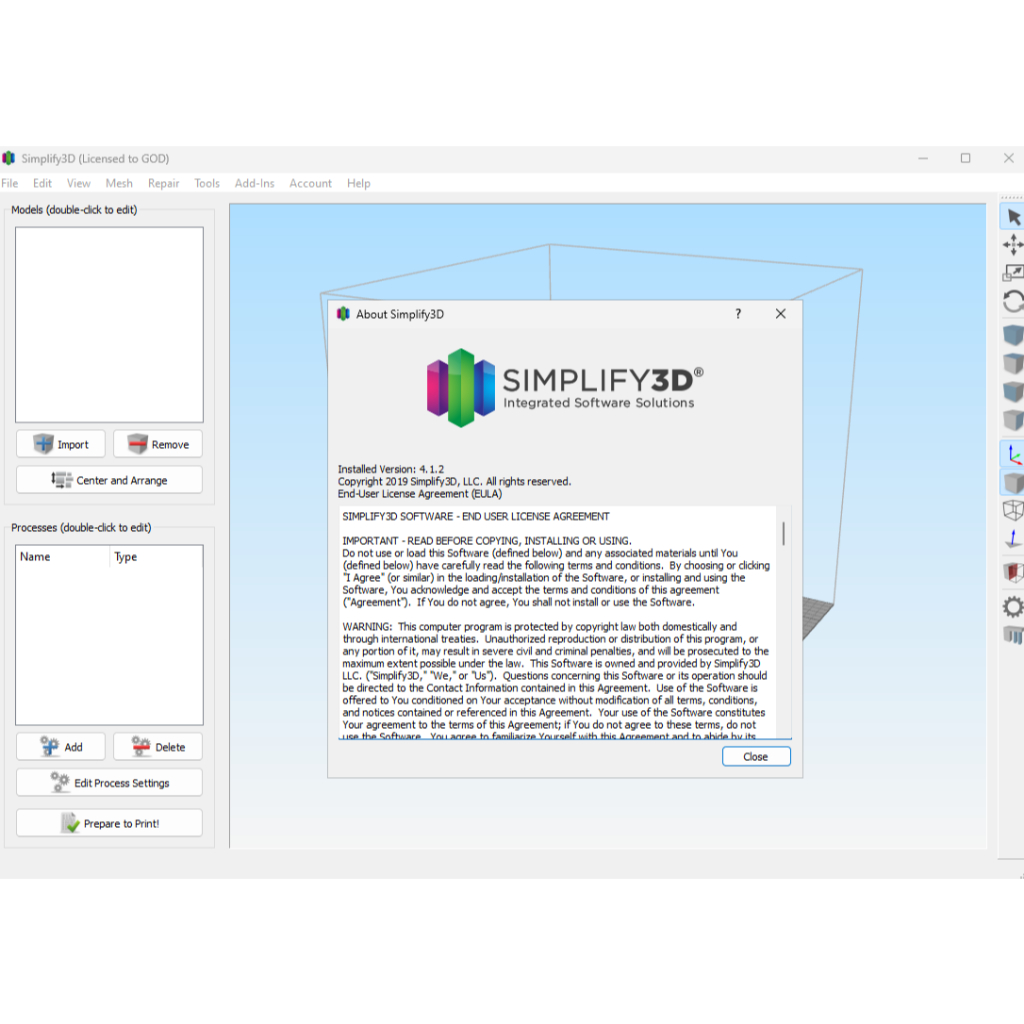Pick the rotate models tool
Image resolution: width=1024 pixels, height=1024 pixels.
[x=1013, y=301]
